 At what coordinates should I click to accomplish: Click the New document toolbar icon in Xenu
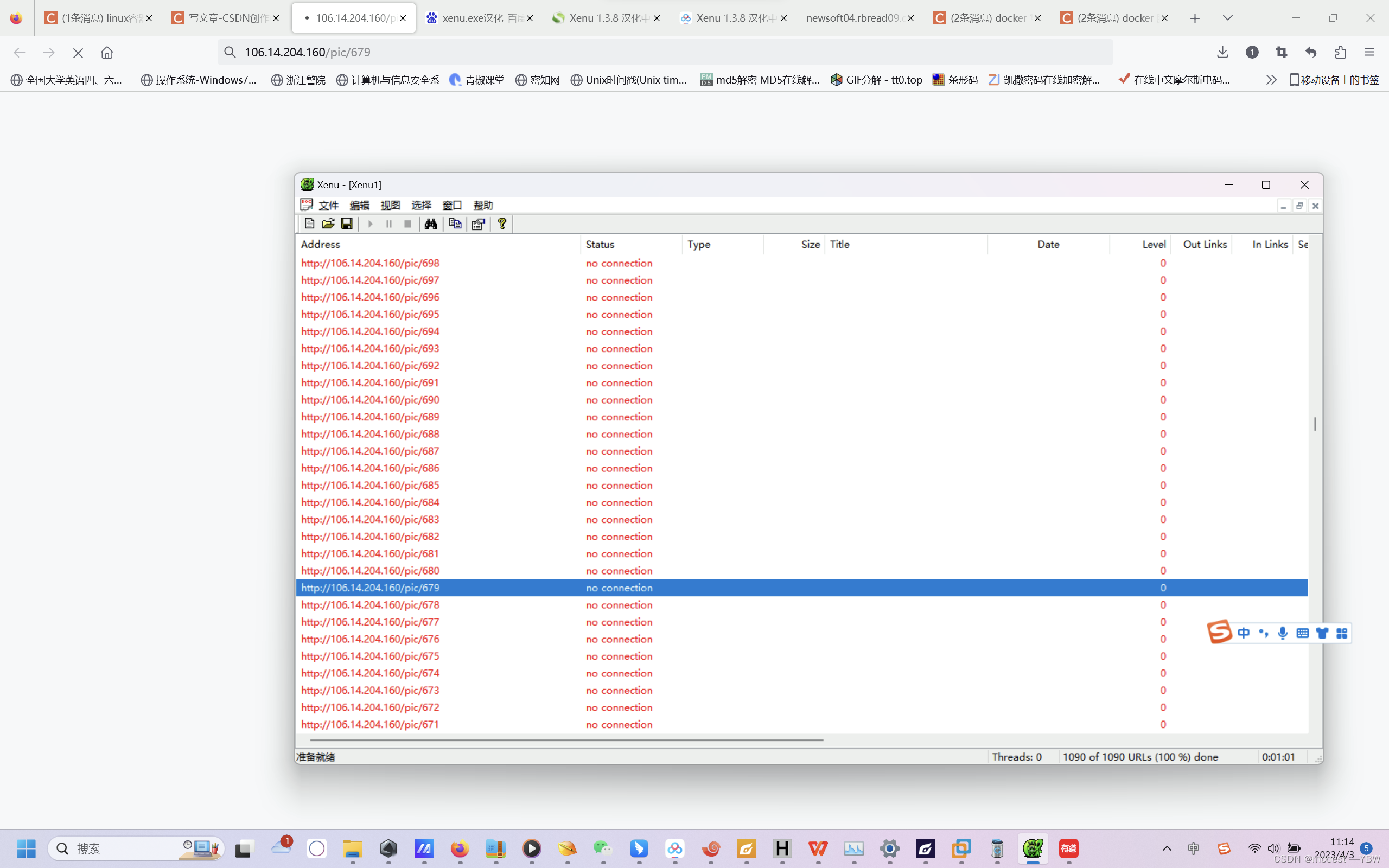309,224
